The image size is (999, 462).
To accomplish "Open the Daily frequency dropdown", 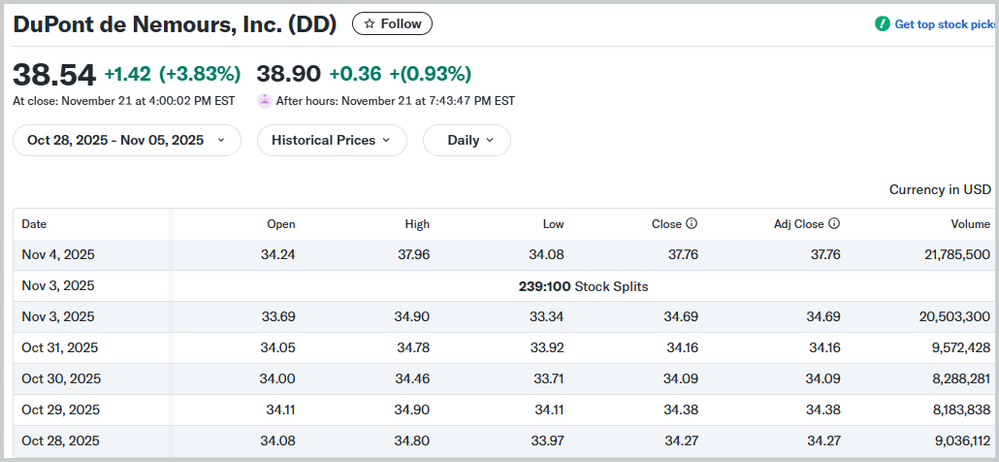I will click(x=467, y=140).
